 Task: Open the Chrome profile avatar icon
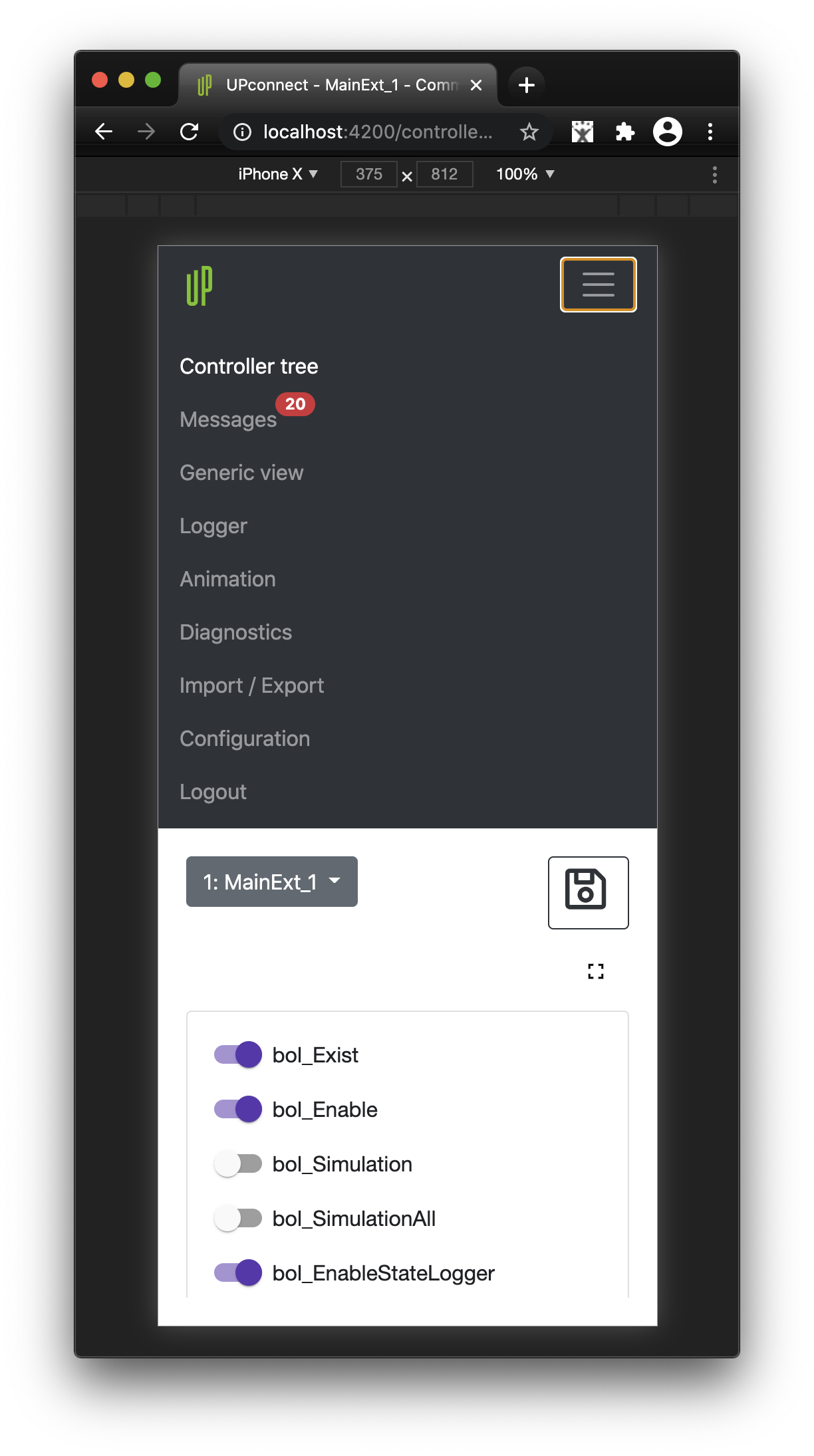[667, 132]
